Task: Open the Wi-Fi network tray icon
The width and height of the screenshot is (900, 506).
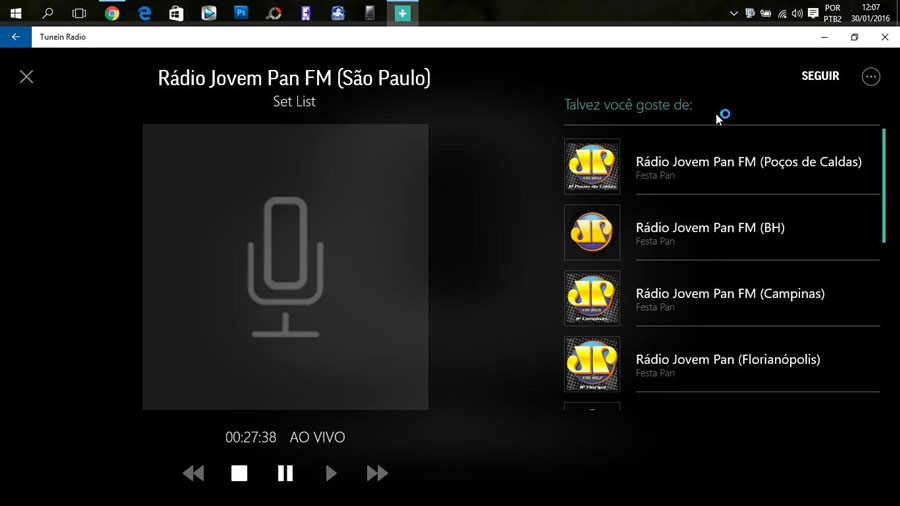Action: click(782, 13)
